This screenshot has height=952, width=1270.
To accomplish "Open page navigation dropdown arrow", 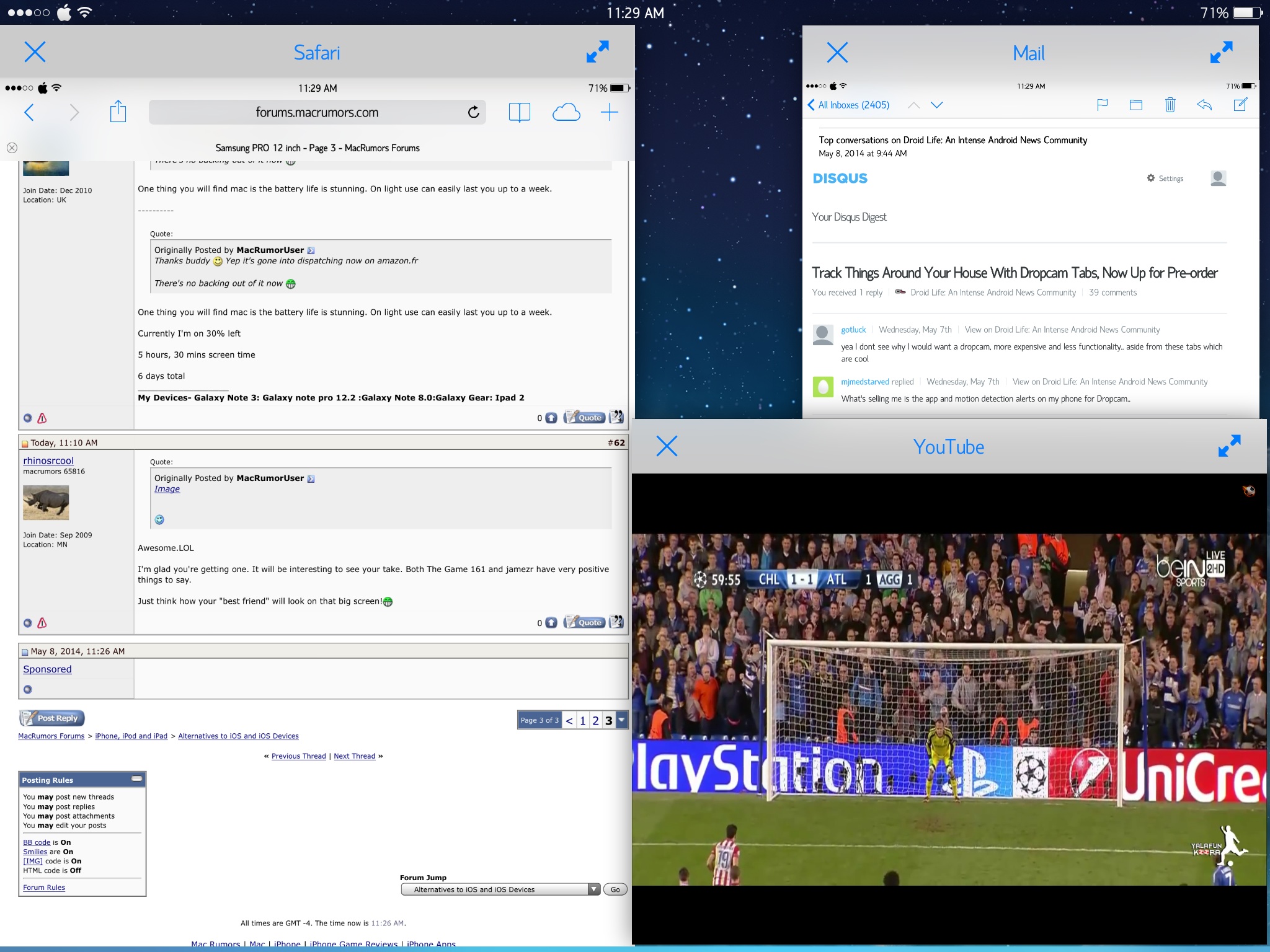I will (x=622, y=720).
